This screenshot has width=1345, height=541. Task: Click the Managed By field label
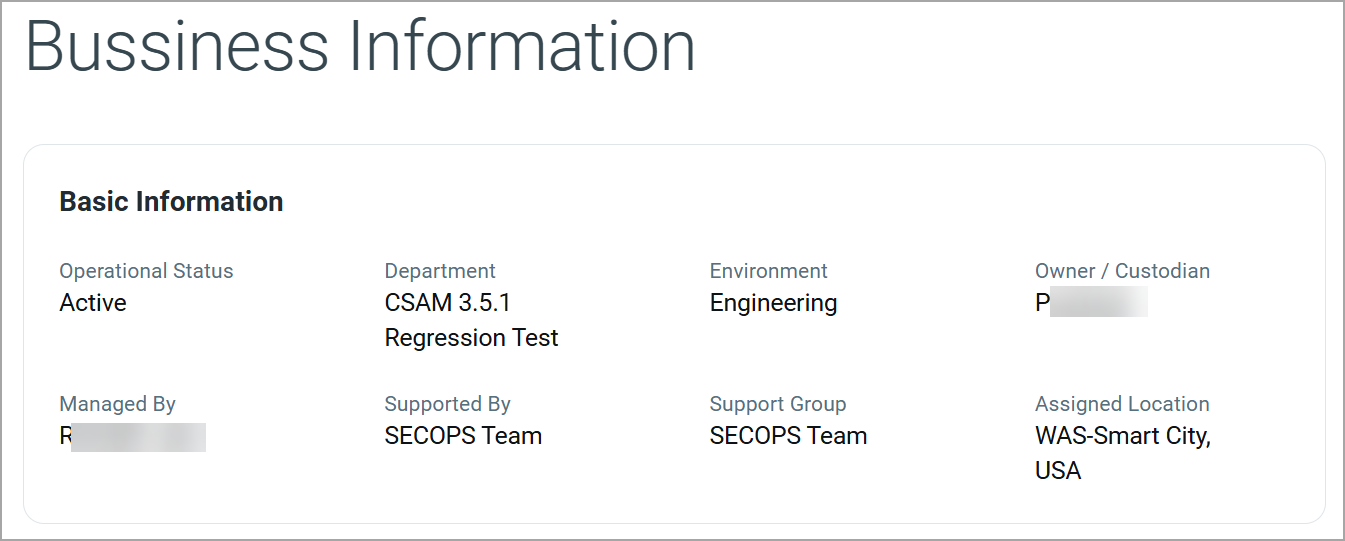(117, 404)
